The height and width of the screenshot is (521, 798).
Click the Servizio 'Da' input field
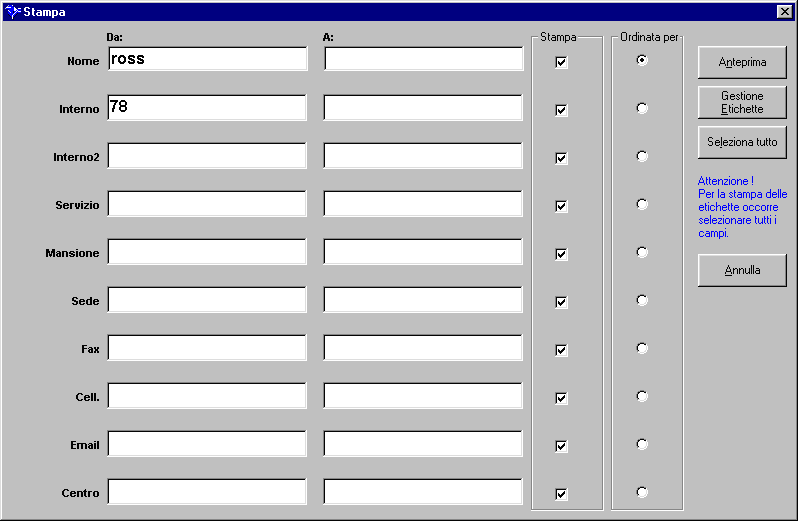[x=207, y=204]
